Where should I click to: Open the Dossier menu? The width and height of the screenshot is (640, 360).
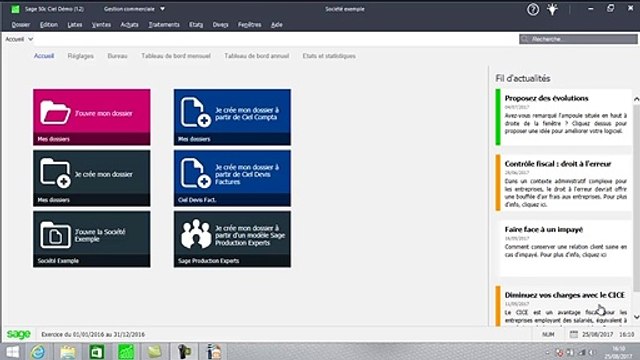[20, 24]
